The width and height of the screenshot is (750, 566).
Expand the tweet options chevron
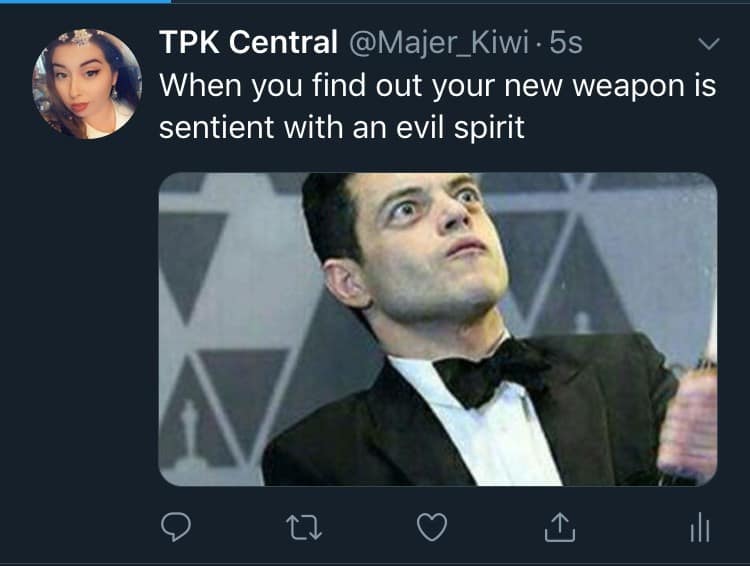point(708,44)
